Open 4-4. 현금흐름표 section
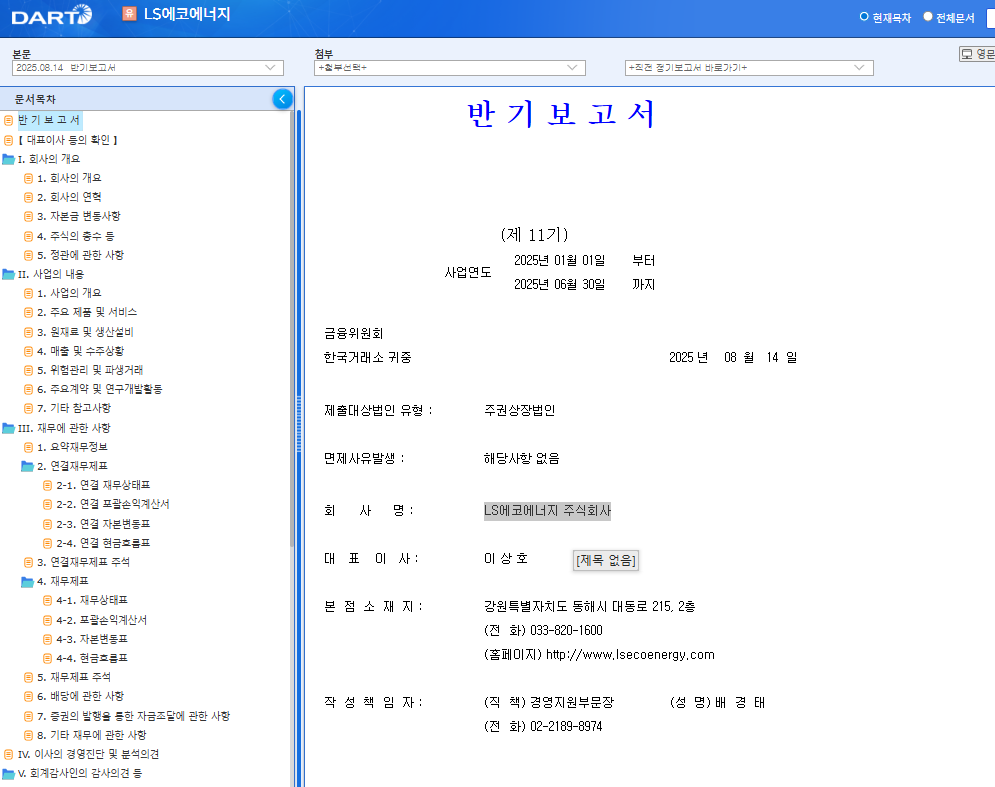 [x=92, y=658]
